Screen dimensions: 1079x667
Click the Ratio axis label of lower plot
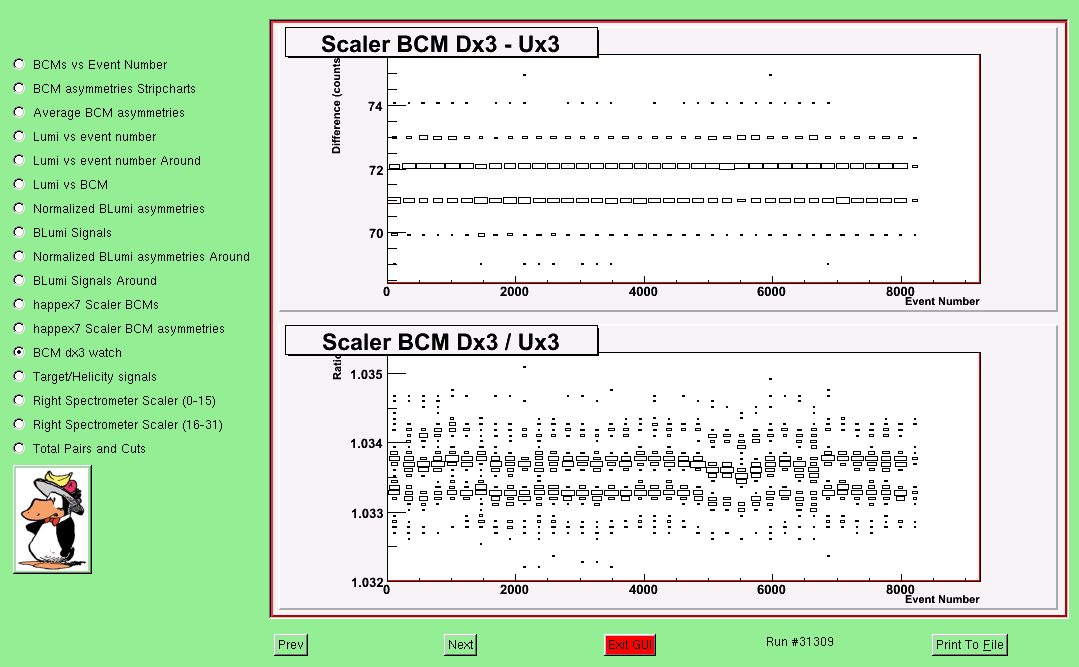point(336,368)
